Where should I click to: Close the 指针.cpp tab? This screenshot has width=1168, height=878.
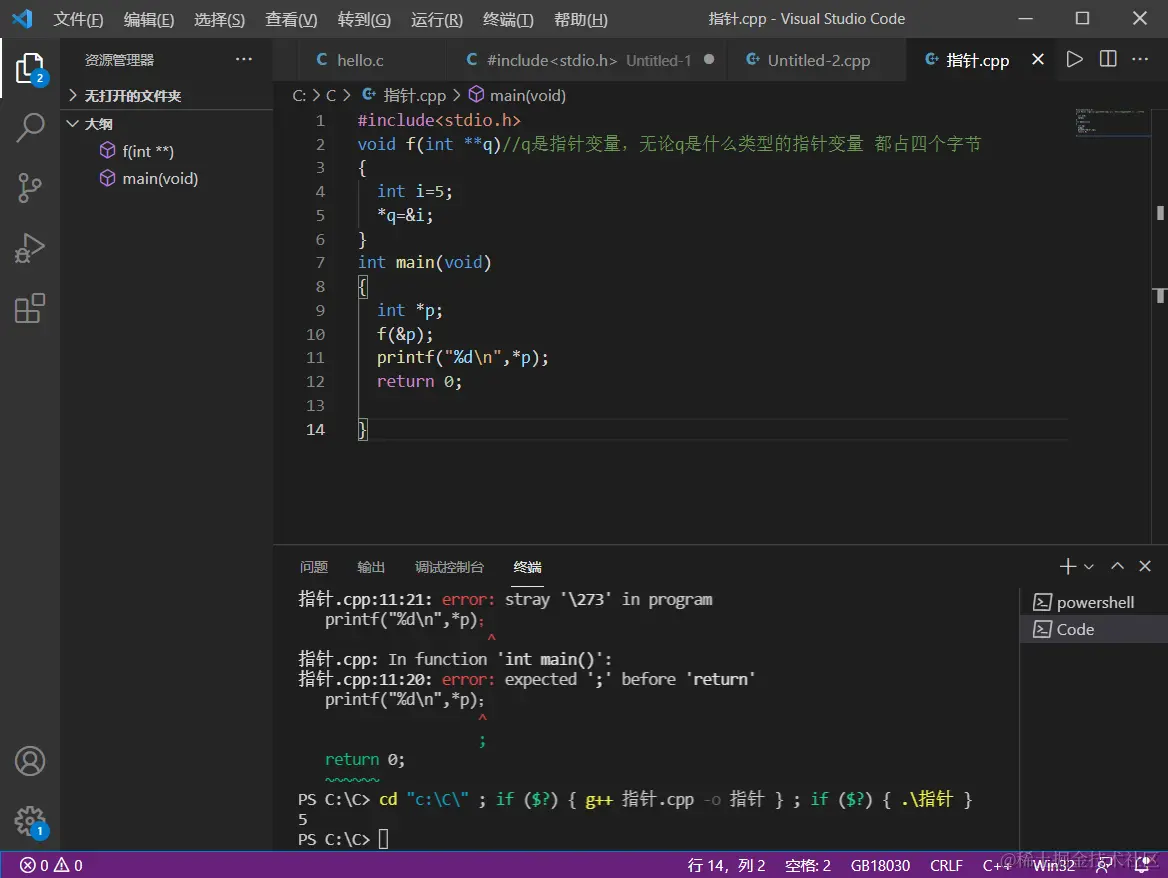tap(1038, 60)
